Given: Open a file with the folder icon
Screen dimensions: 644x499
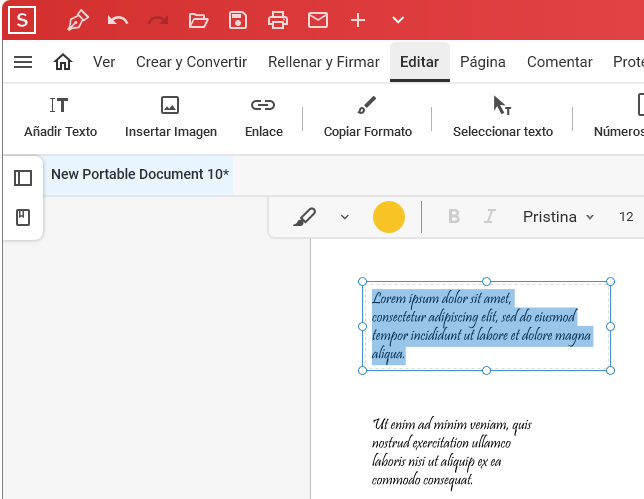Looking at the screenshot, I should (x=198, y=20).
